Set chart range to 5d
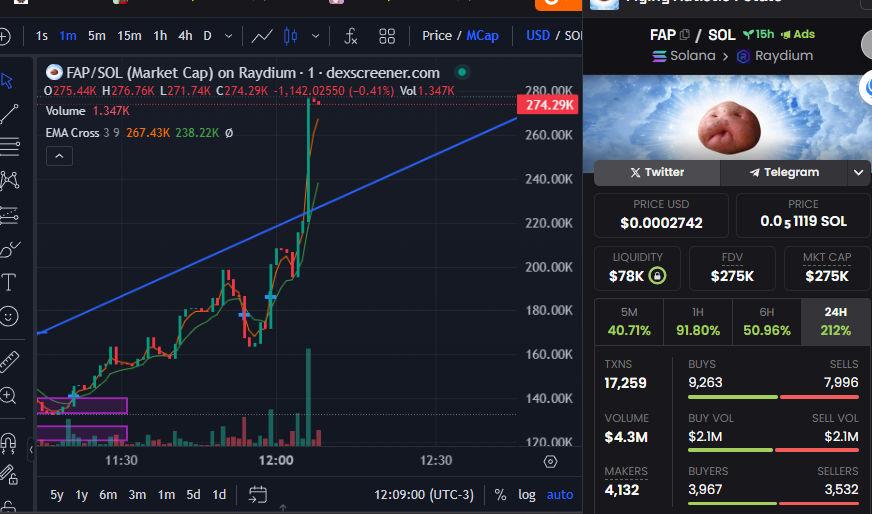The width and height of the screenshot is (872, 514). click(x=193, y=495)
